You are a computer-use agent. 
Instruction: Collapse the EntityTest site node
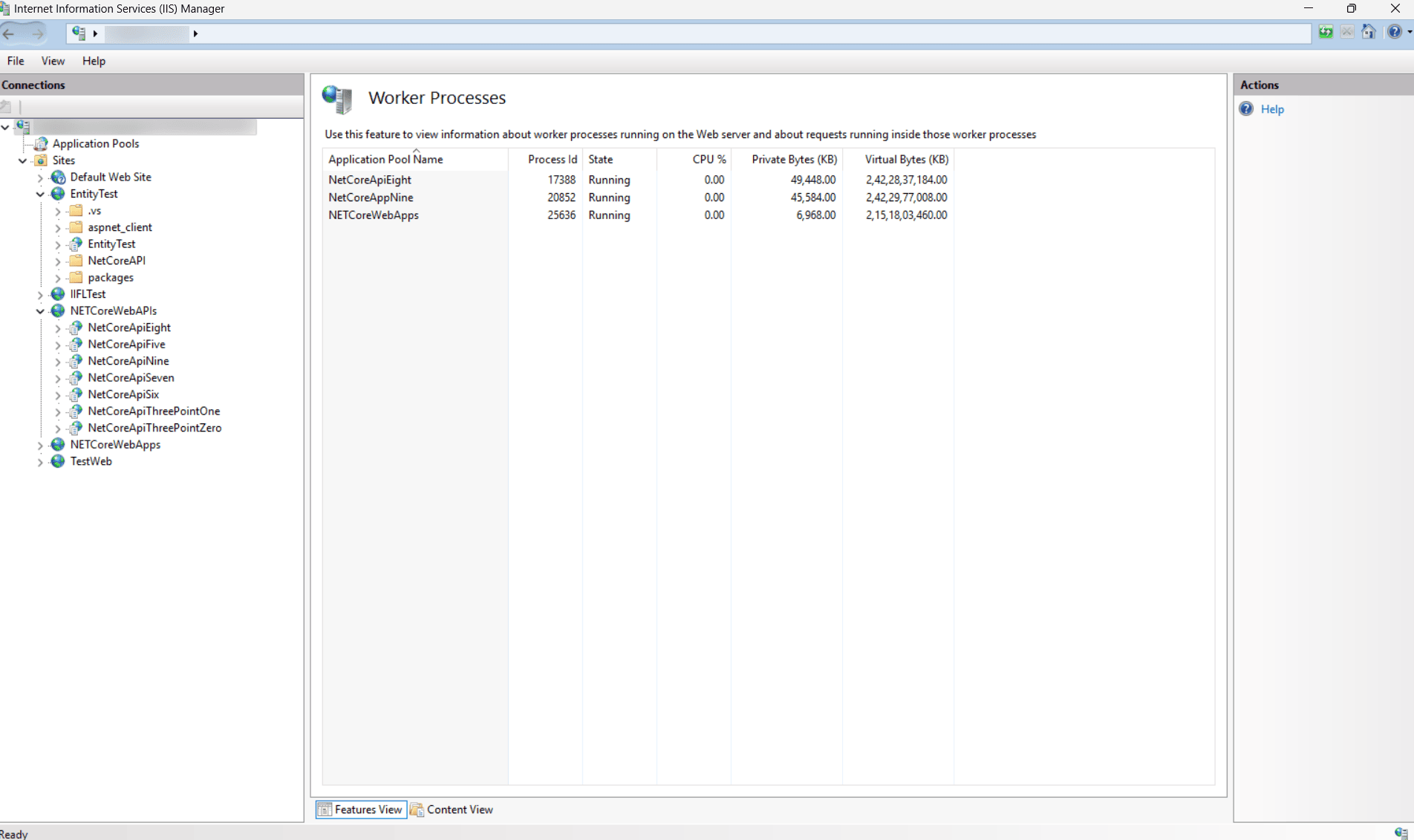pos(40,195)
